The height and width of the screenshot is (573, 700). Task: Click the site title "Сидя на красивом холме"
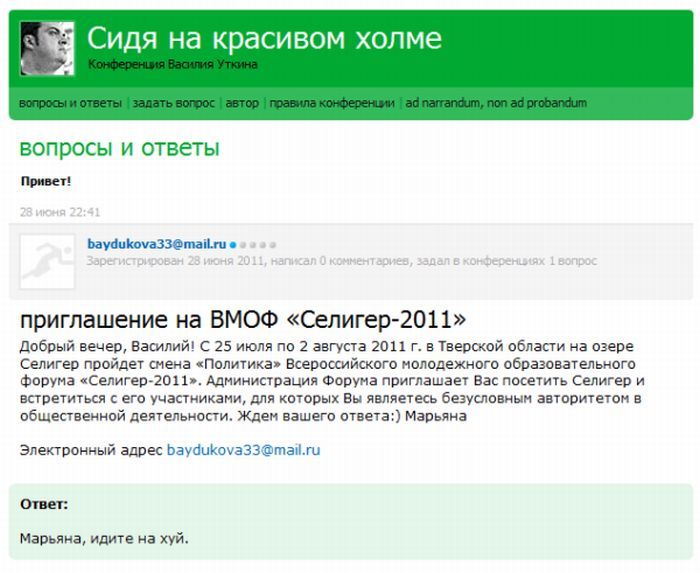point(264,38)
